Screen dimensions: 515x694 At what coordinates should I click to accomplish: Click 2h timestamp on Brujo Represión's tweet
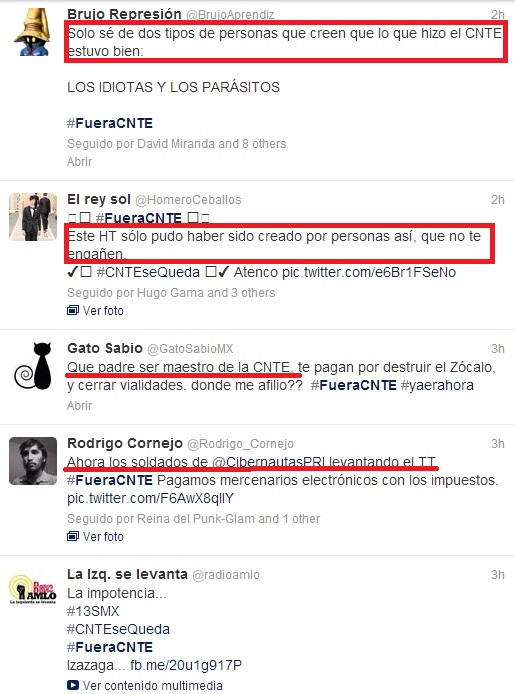(497, 15)
